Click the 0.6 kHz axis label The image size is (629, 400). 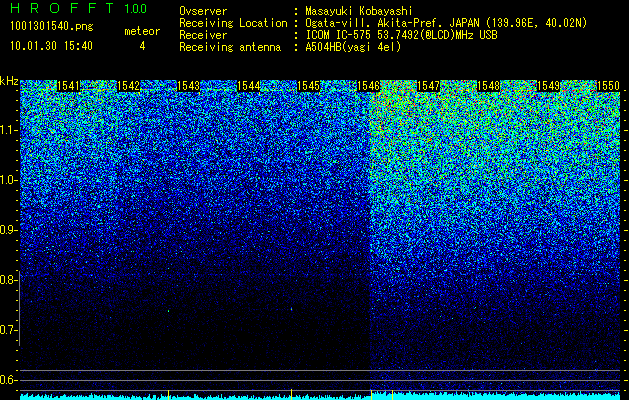pyautogui.click(x=7, y=380)
